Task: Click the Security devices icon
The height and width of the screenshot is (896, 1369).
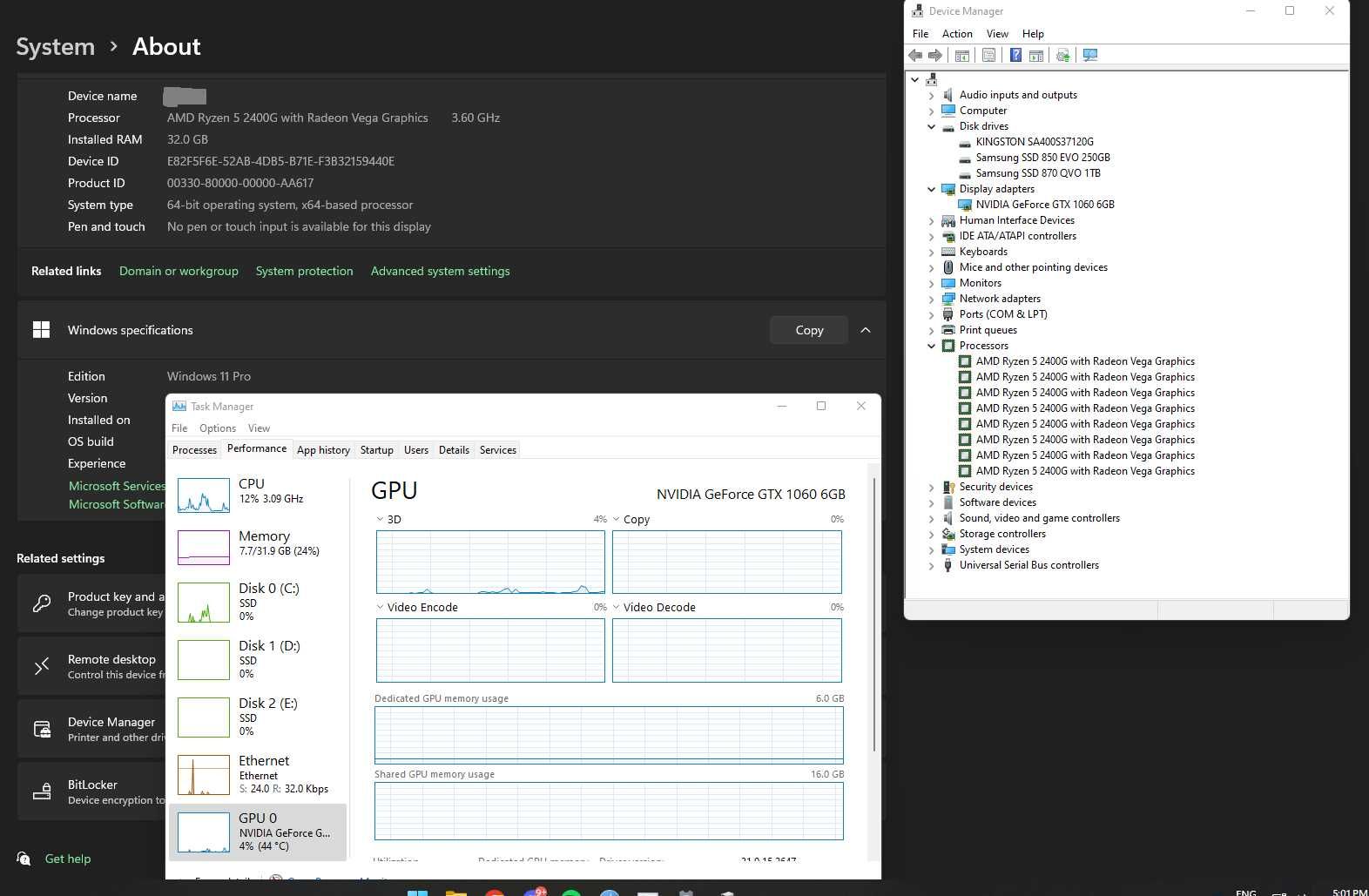Action: click(948, 487)
